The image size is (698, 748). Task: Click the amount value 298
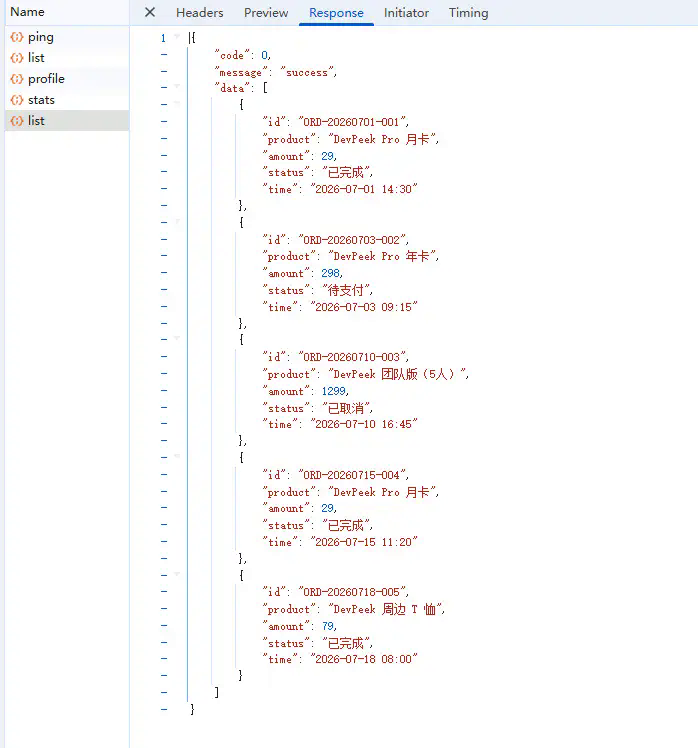[x=331, y=274]
